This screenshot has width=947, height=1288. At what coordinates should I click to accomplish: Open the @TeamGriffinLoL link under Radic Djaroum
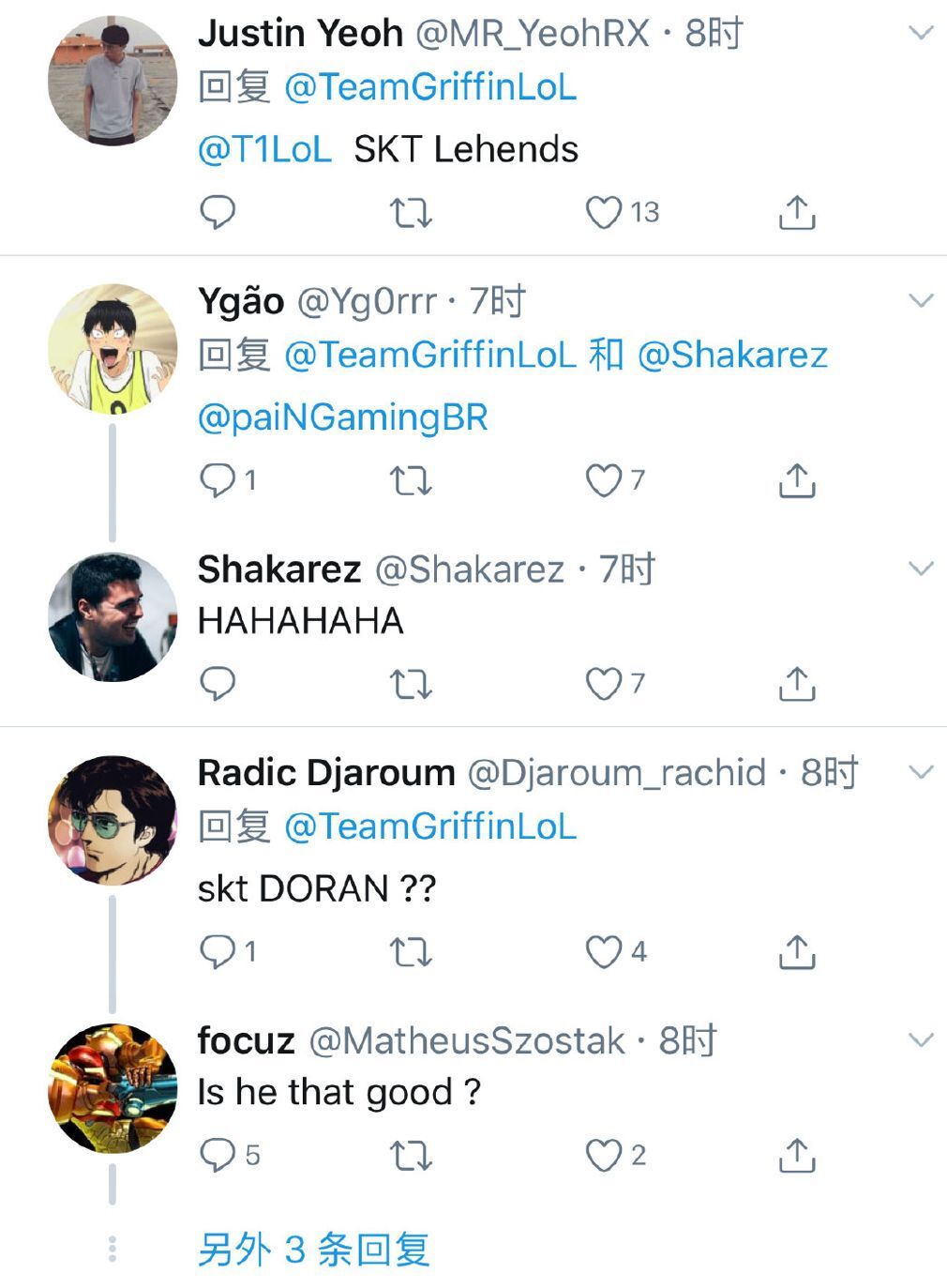430,826
